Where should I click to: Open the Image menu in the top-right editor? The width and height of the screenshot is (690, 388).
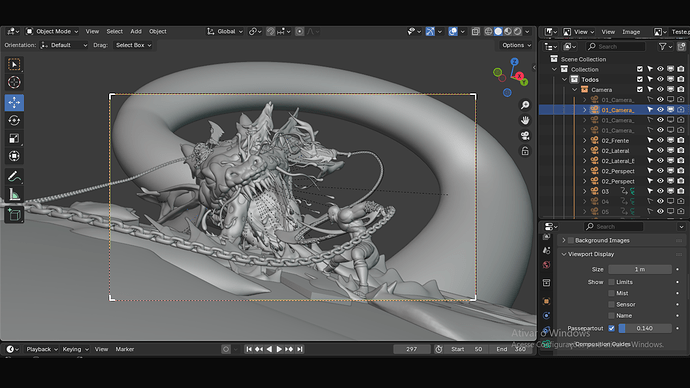(x=631, y=32)
